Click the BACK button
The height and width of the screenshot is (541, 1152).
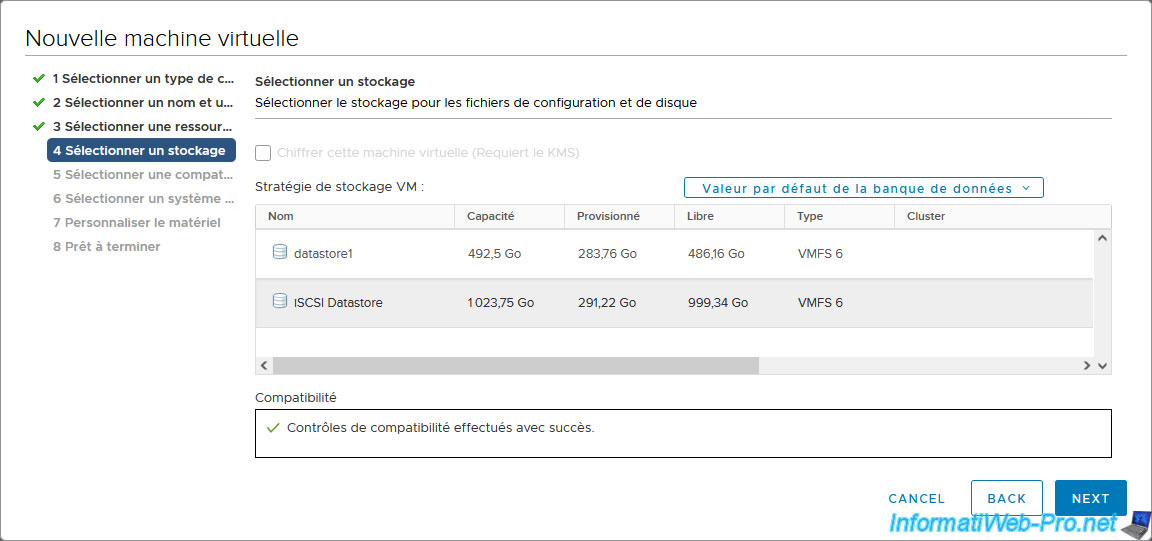coord(1006,498)
